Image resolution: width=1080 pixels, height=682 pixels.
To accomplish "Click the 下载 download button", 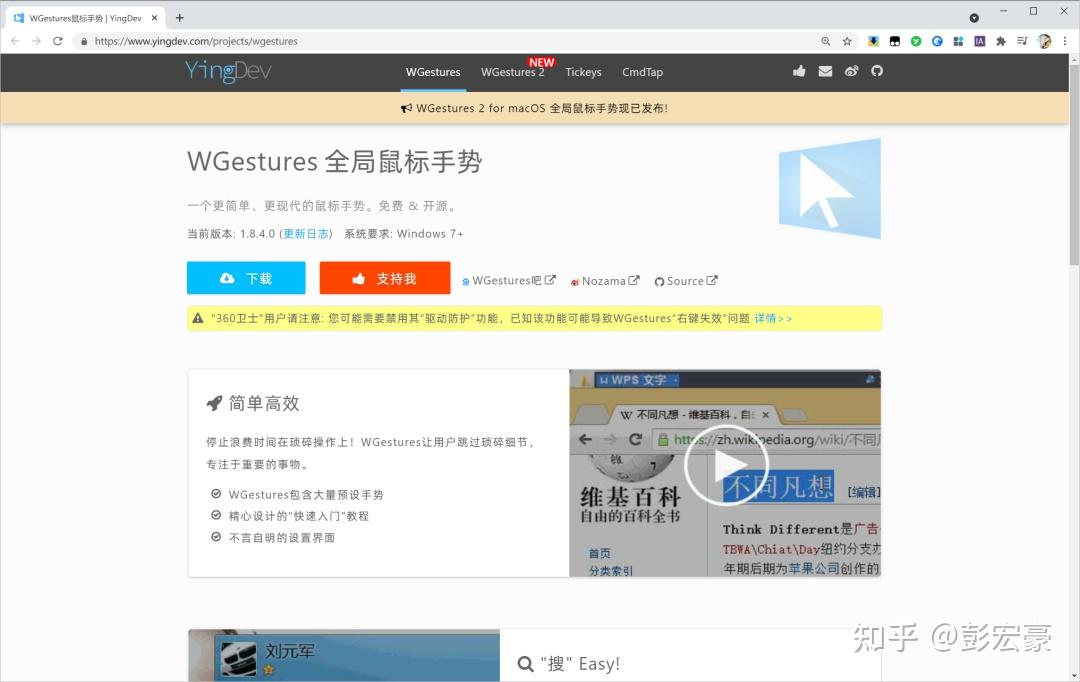I will pyautogui.click(x=245, y=278).
